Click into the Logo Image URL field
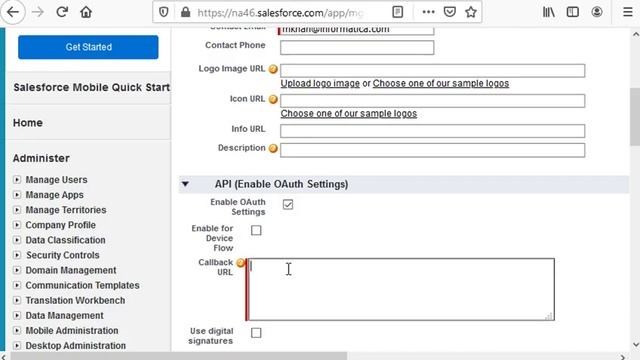This screenshot has height=360, width=640. click(432, 70)
